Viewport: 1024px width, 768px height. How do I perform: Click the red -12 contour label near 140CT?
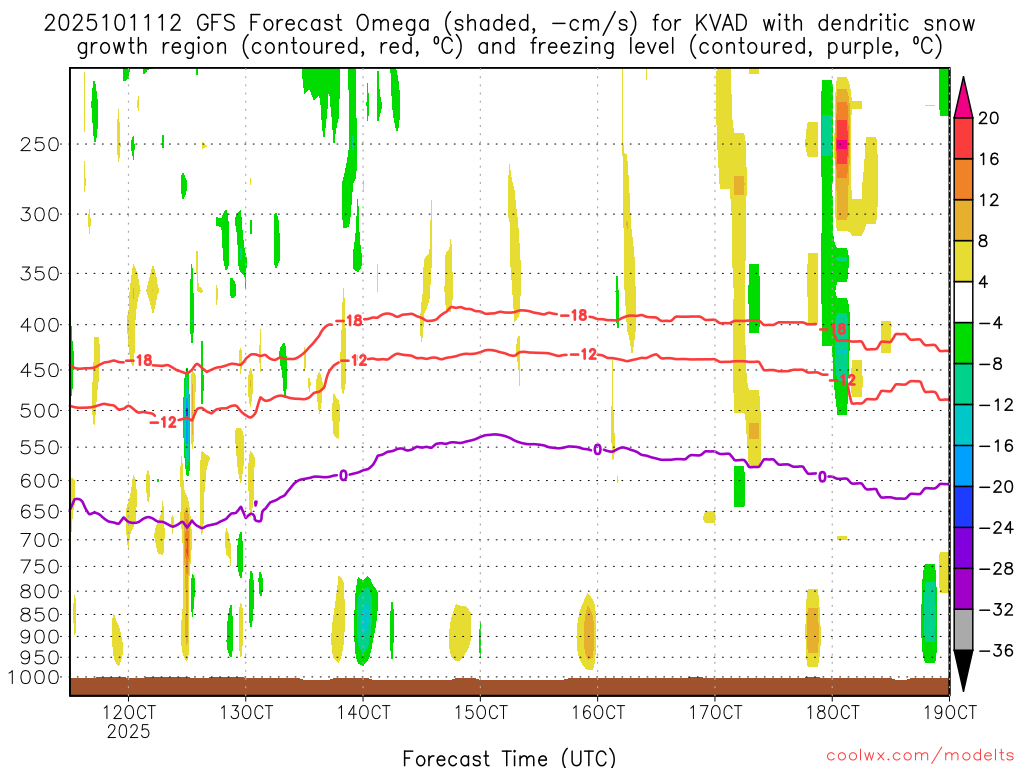355,360
